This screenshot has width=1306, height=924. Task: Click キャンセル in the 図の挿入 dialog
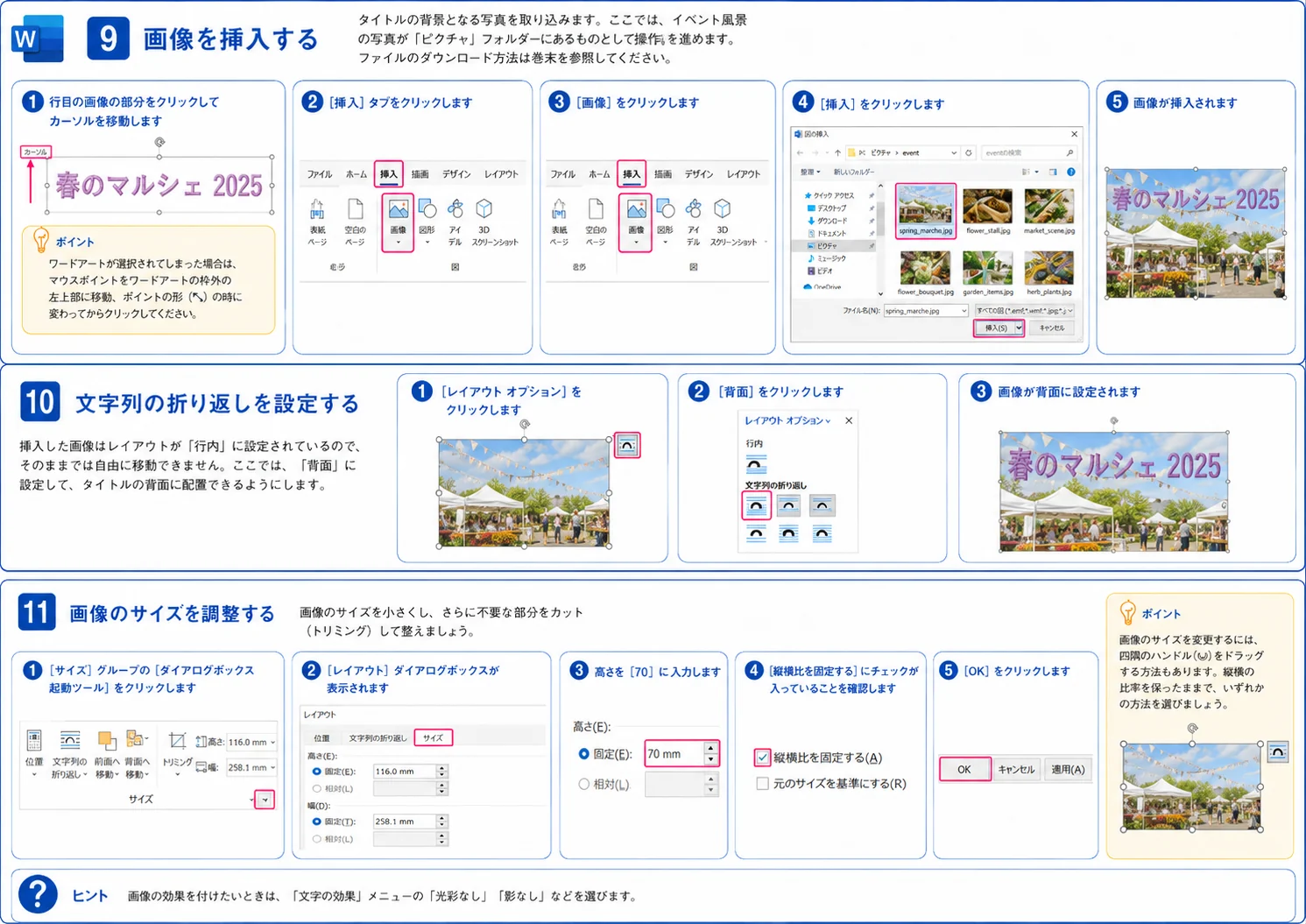coord(1052,328)
